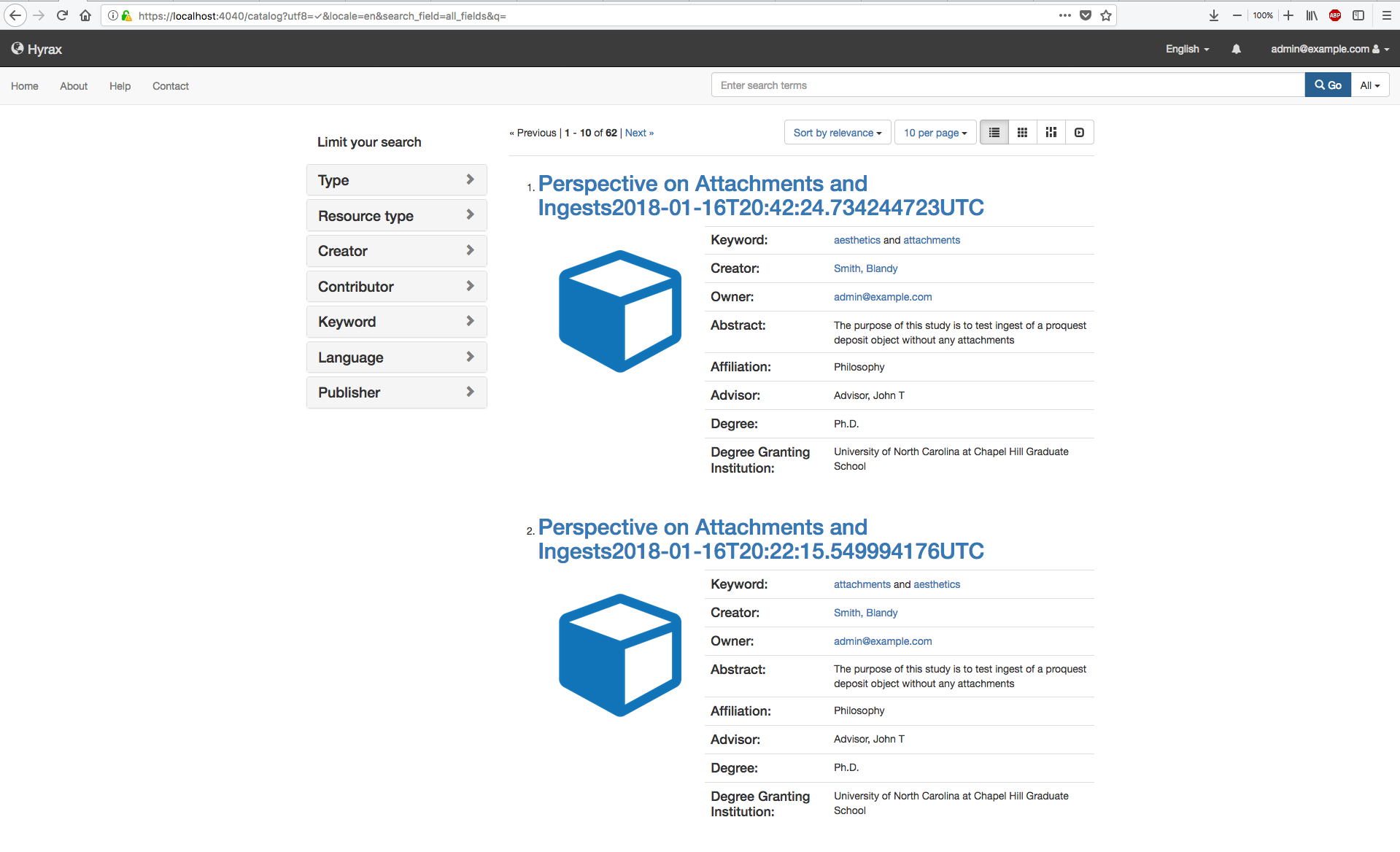The height and width of the screenshot is (852, 1400).
Task: Open admin@example.com user menu
Action: (x=1330, y=49)
